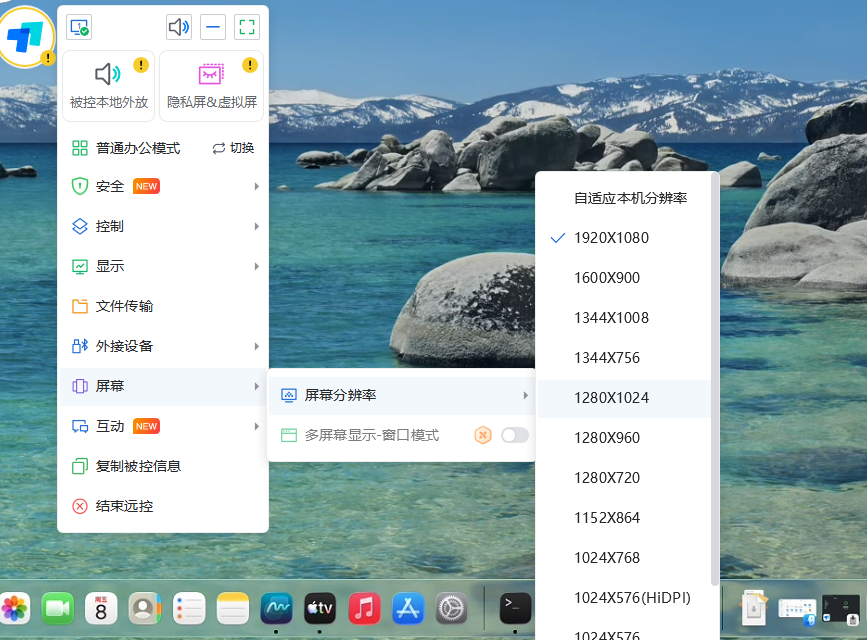The height and width of the screenshot is (640, 867).
Task: Click the orange premium badge beside 多屏幕显示
Action: (x=483, y=435)
